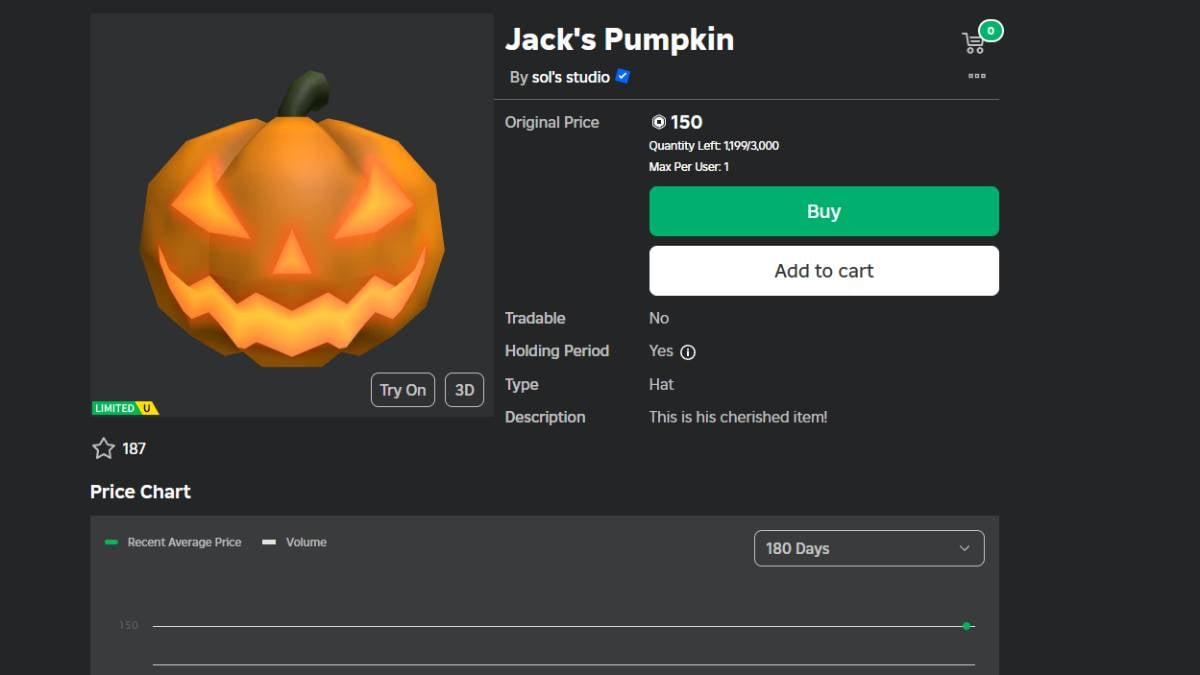This screenshot has width=1200, height=675.
Task: Open the shopping cart icon
Action: (972, 43)
